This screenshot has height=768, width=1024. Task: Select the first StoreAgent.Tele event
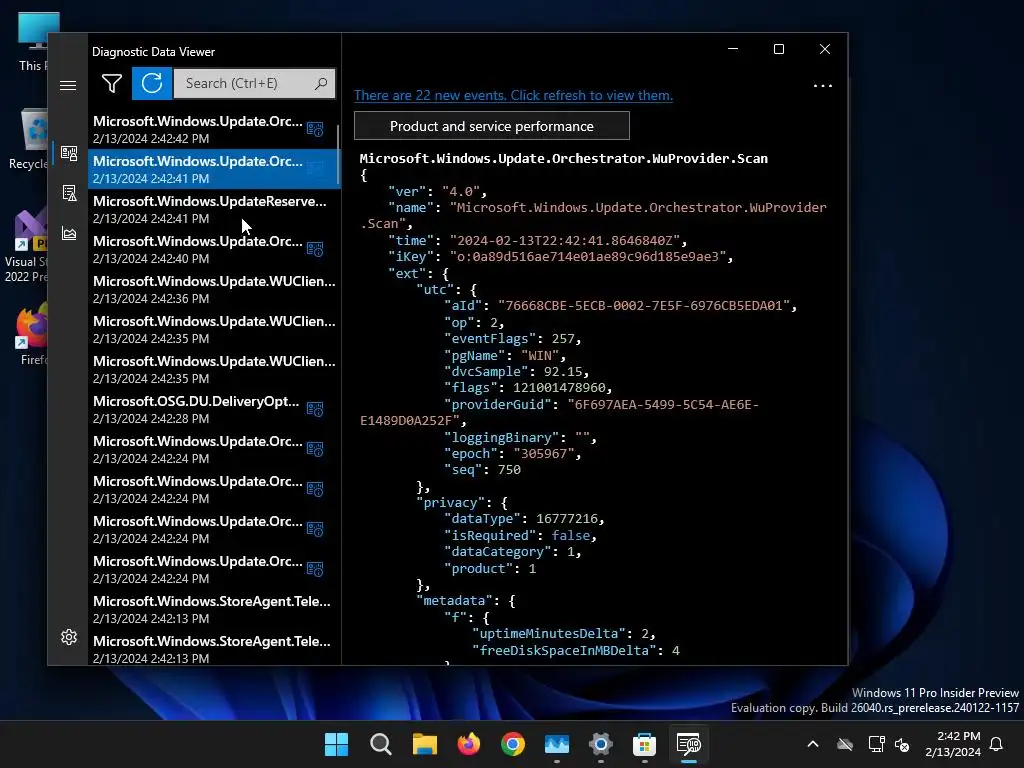(212, 609)
